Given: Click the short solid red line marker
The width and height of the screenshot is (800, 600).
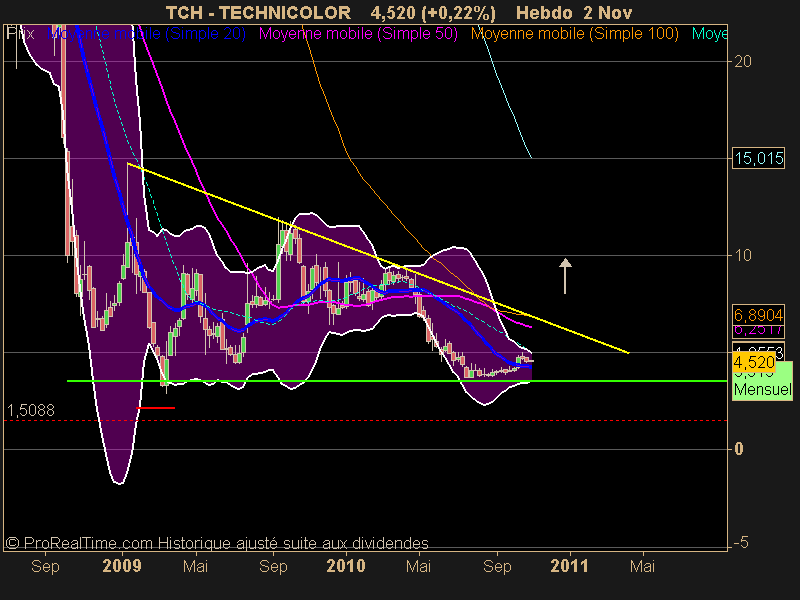Looking at the screenshot, I should click(156, 408).
